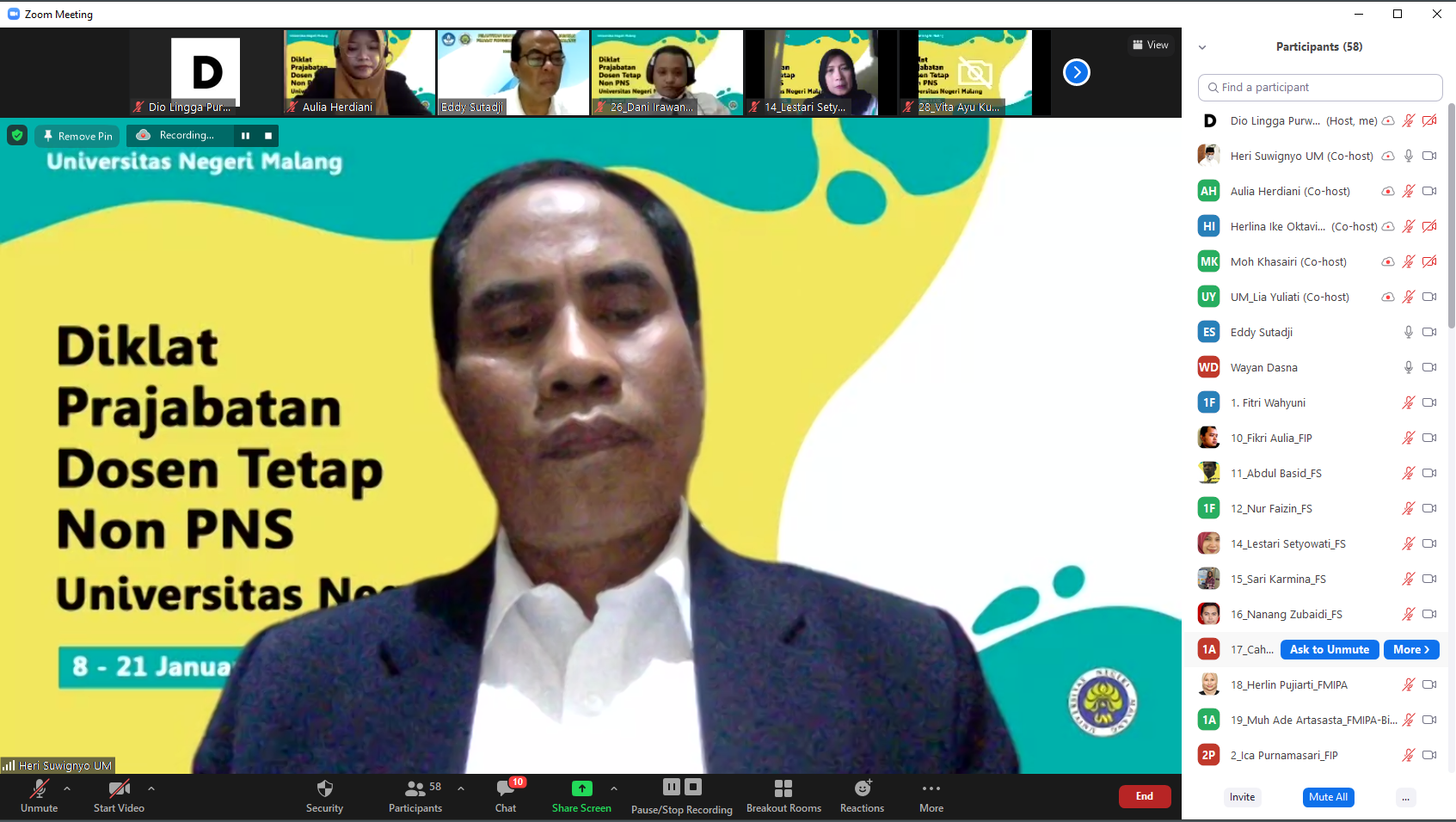Type in Find a participant field
The image size is (1456, 822).
coord(1320,88)
